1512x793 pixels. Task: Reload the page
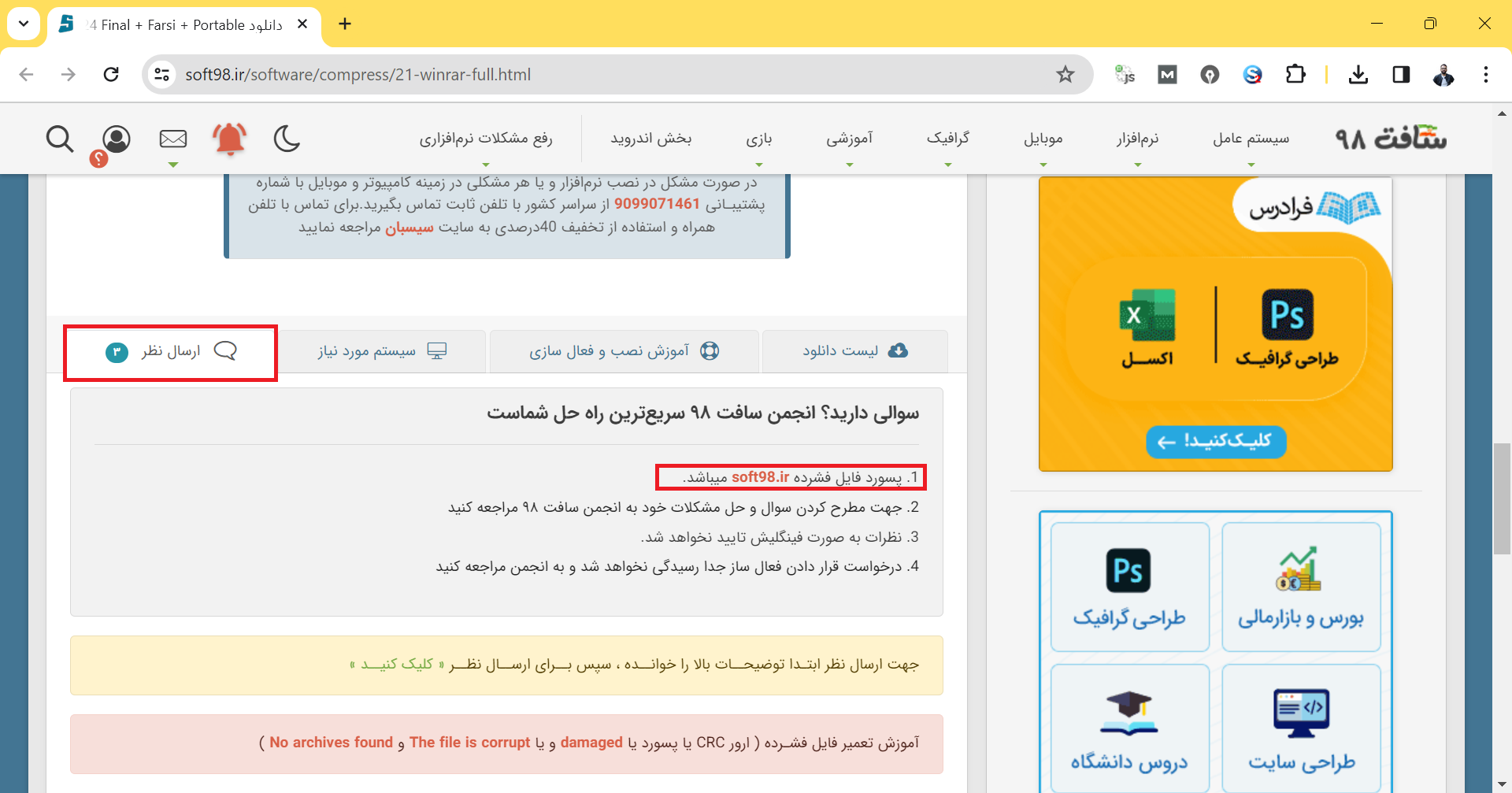click(x=111, y=75)
